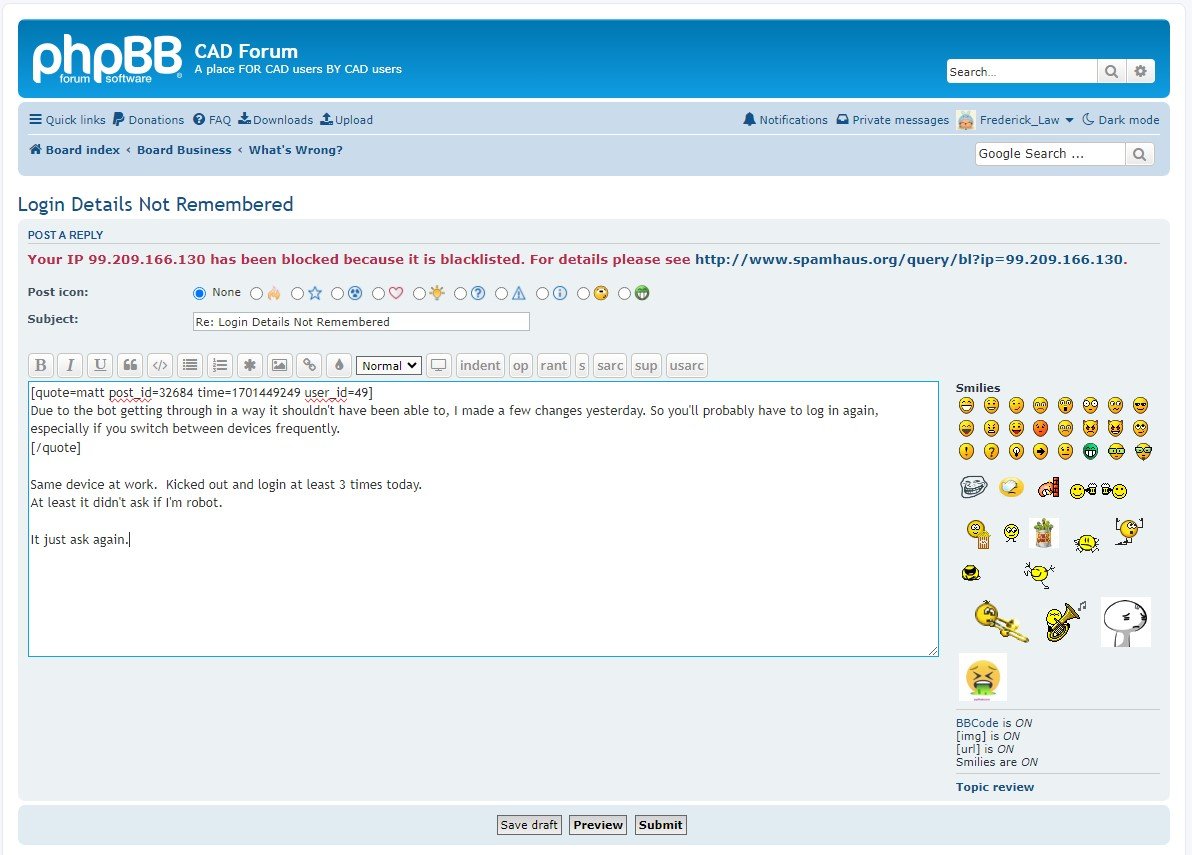Click in the Subject text field
This screenshot has width=1192, height=855.
(x=360, y=322)
